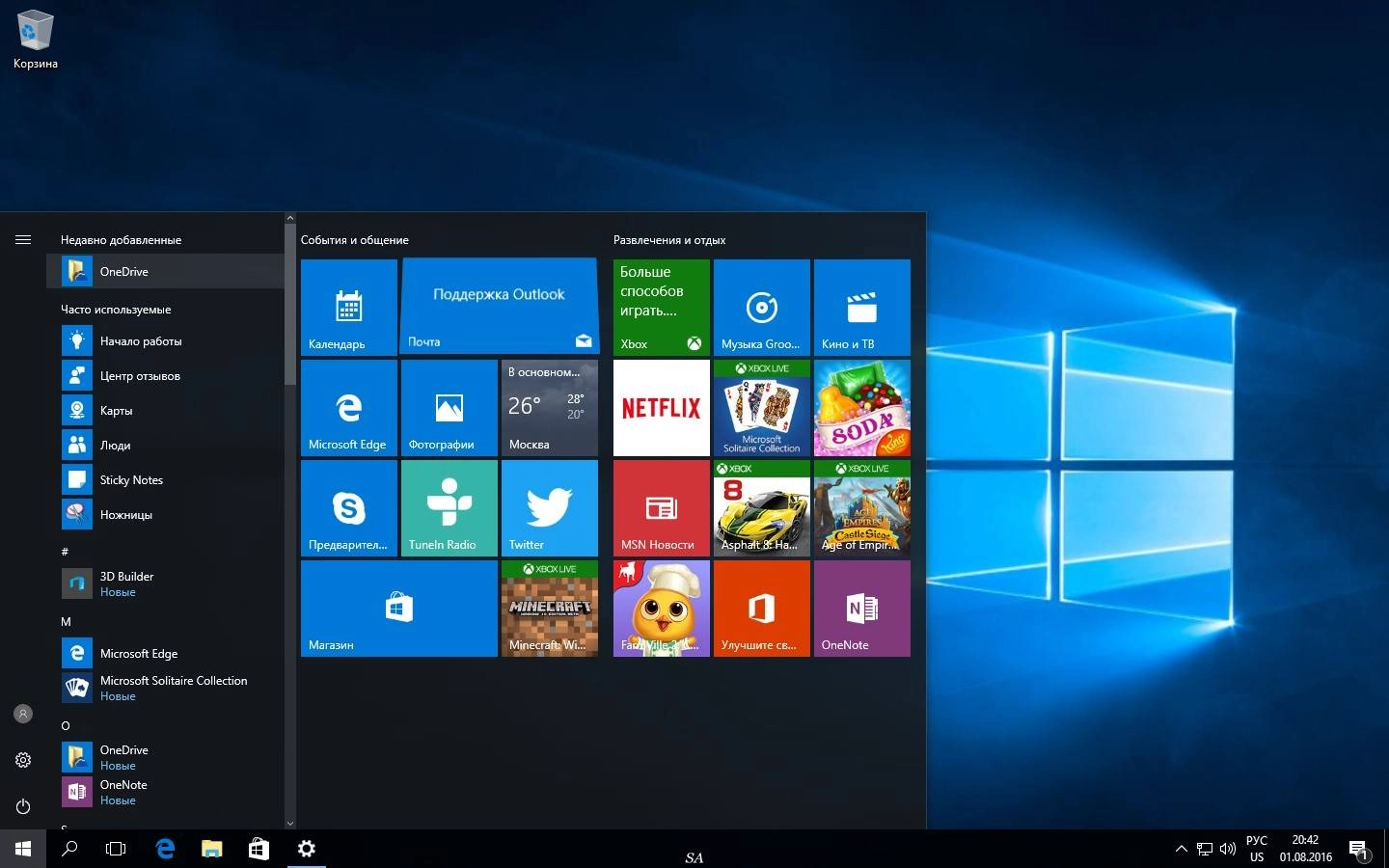Open OneDrive under letter O
The height and width of the screenshot is (868, 1389).
pos(165,757)
